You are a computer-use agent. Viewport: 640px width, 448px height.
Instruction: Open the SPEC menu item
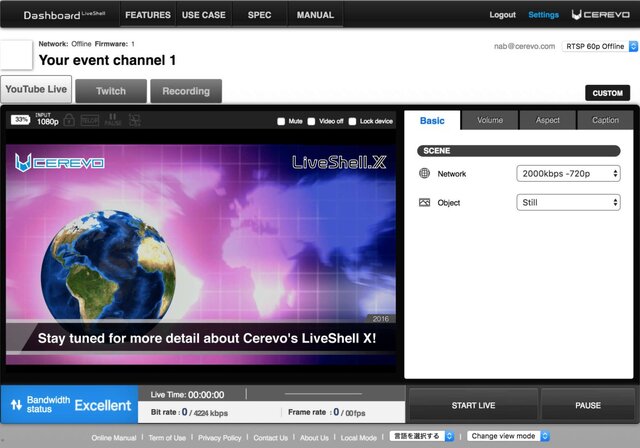[x=259, y=15]
